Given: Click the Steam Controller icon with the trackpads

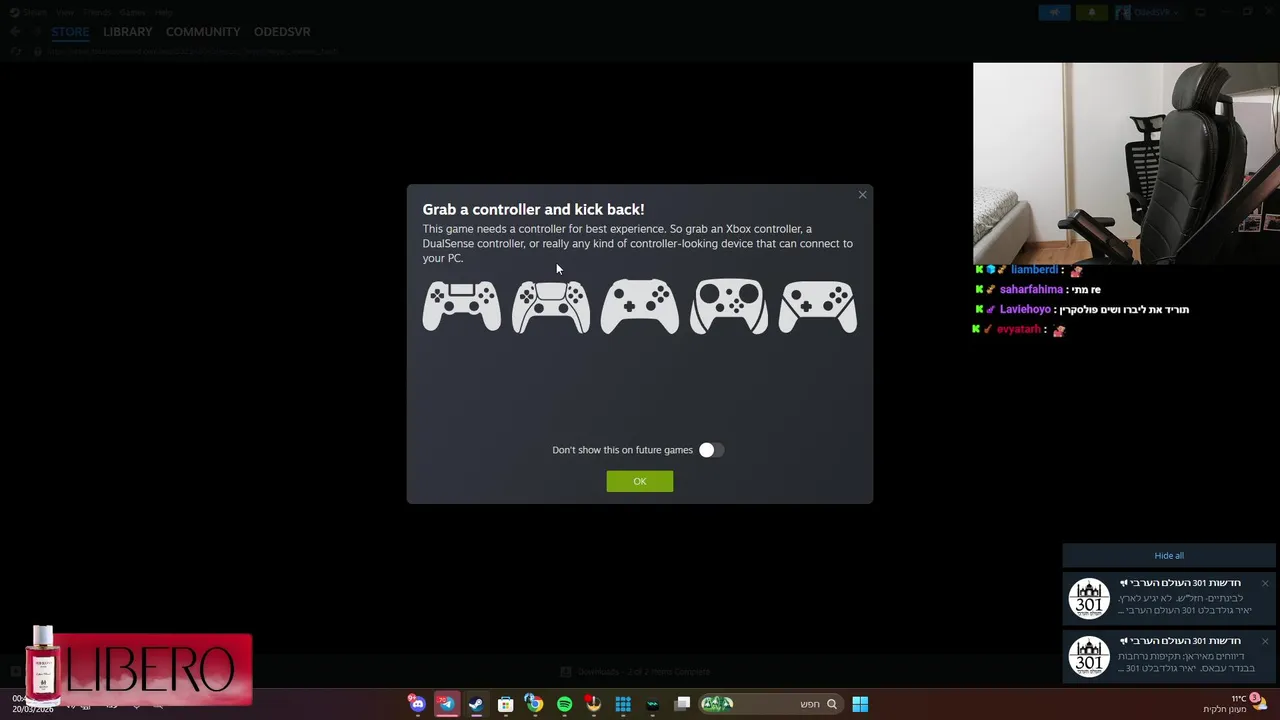Looking at the screenshot, I should [x=729, y=305].
